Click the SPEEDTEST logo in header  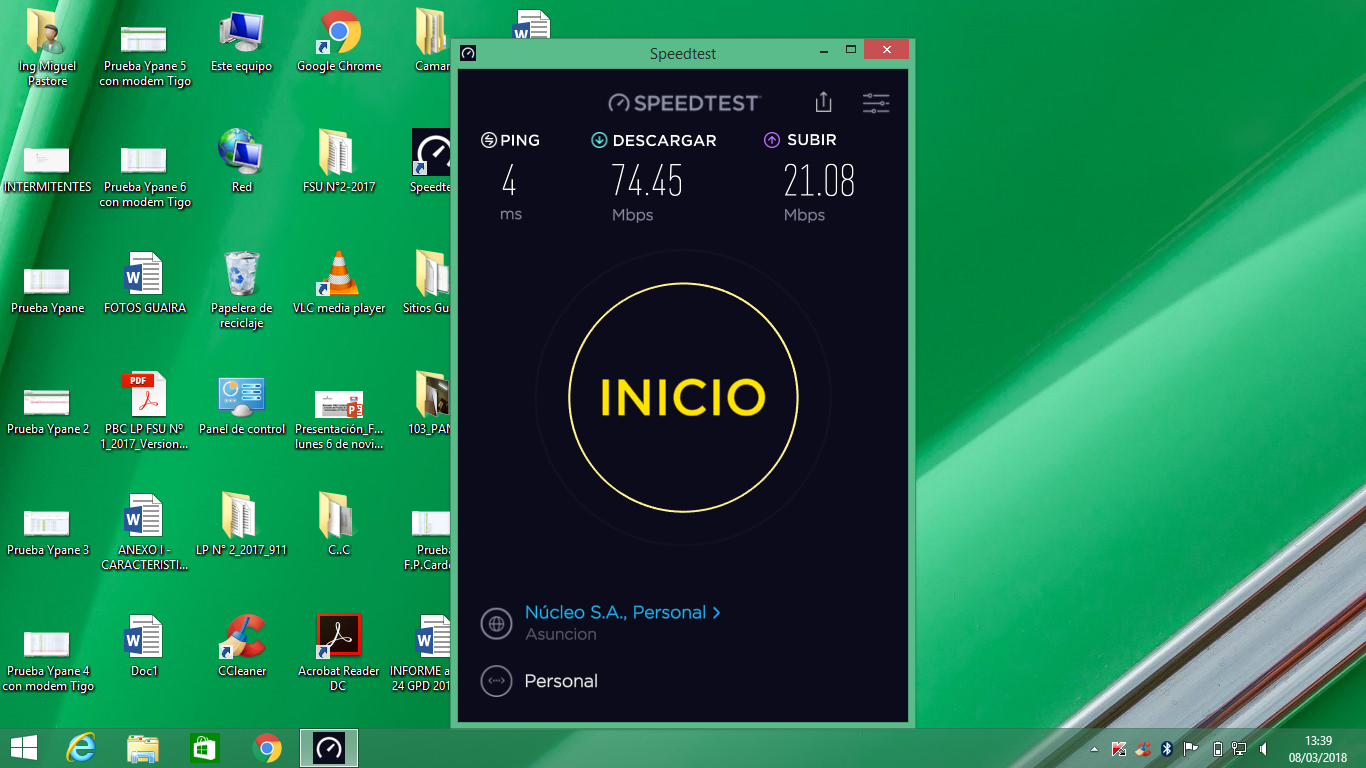pos(684,103)
